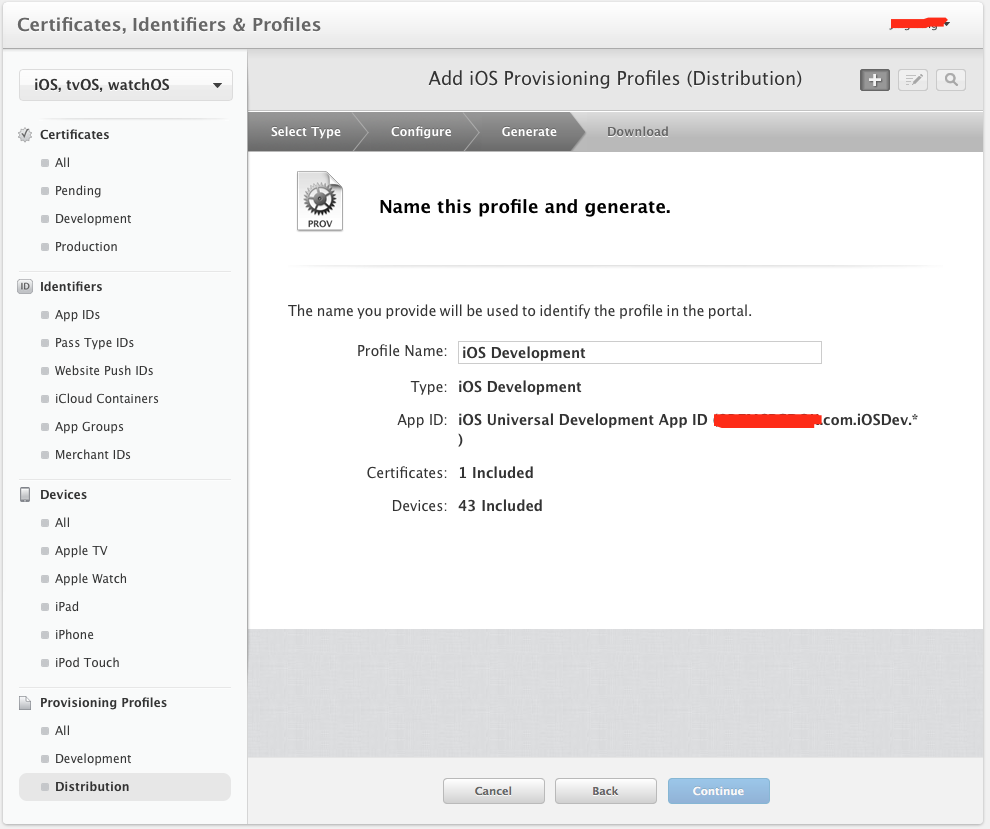Open the account name dropdown at top right

pyautogui.click(x=920, y=24)
